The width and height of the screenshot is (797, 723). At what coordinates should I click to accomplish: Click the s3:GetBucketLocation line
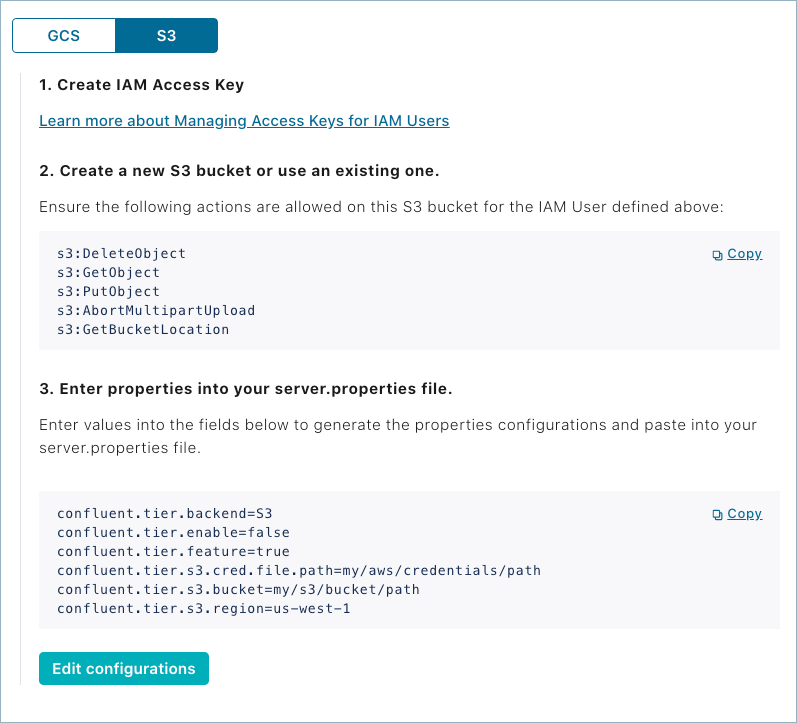coord(143,329)
